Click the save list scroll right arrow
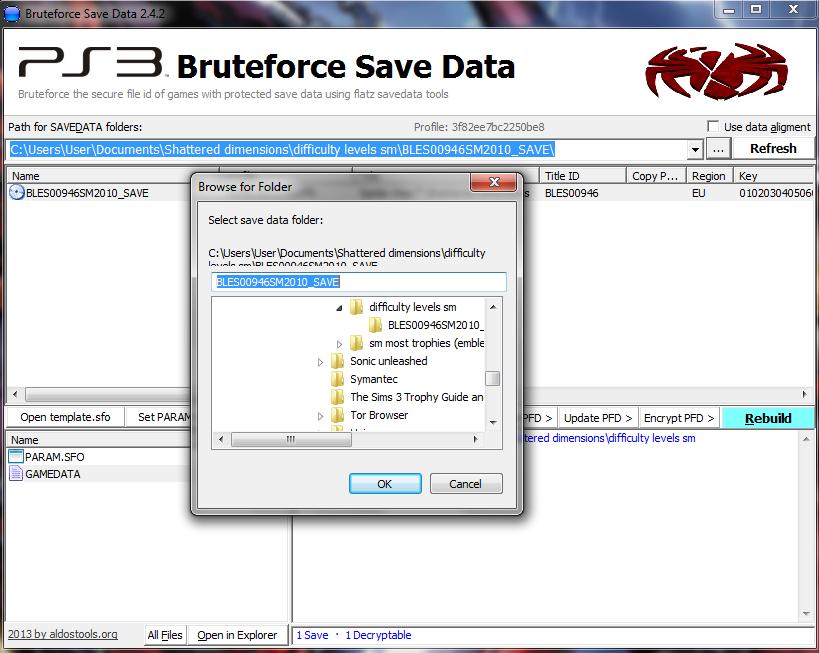 click(805, 394)
